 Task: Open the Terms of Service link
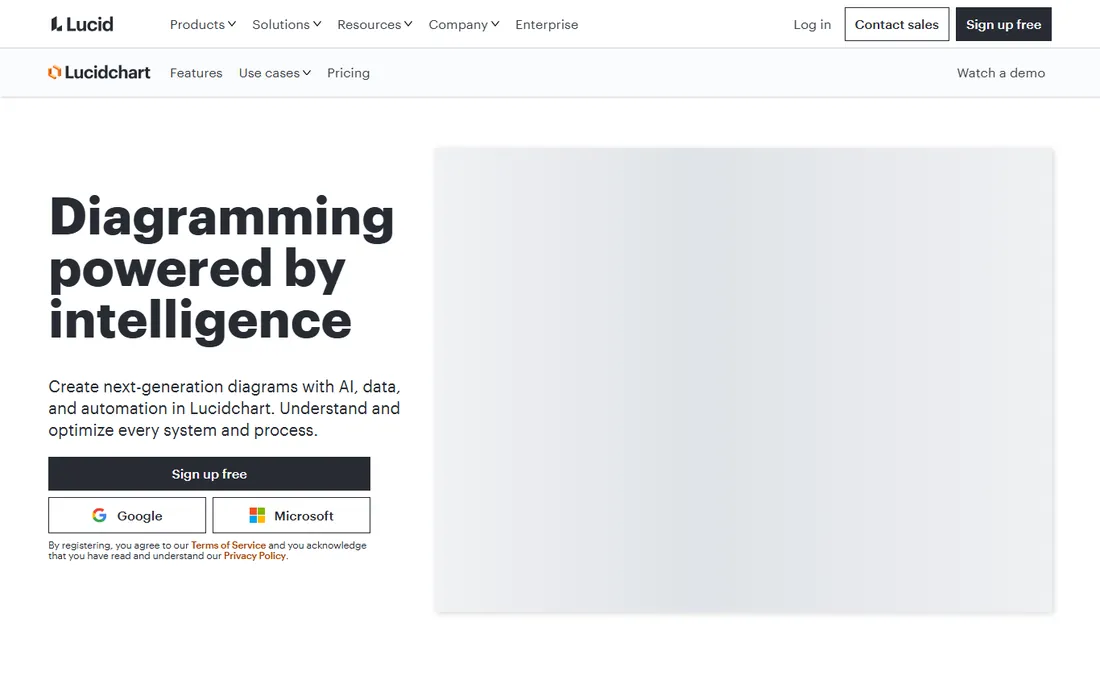[228, 545]
